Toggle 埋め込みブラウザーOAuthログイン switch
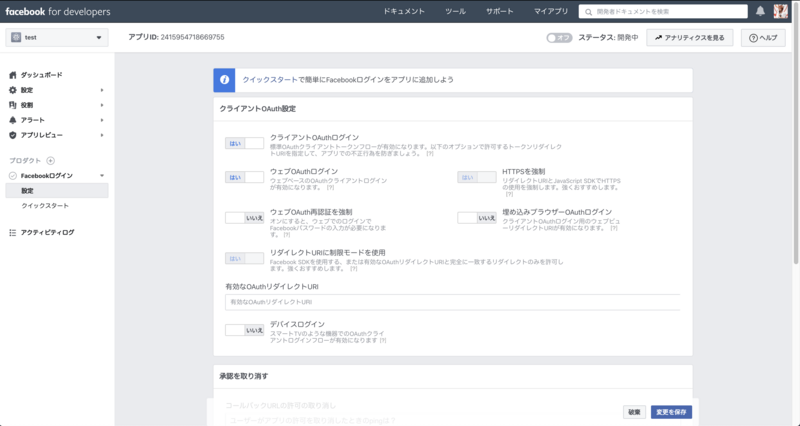The height and width of the screenshot is (426, 800). 477,218
